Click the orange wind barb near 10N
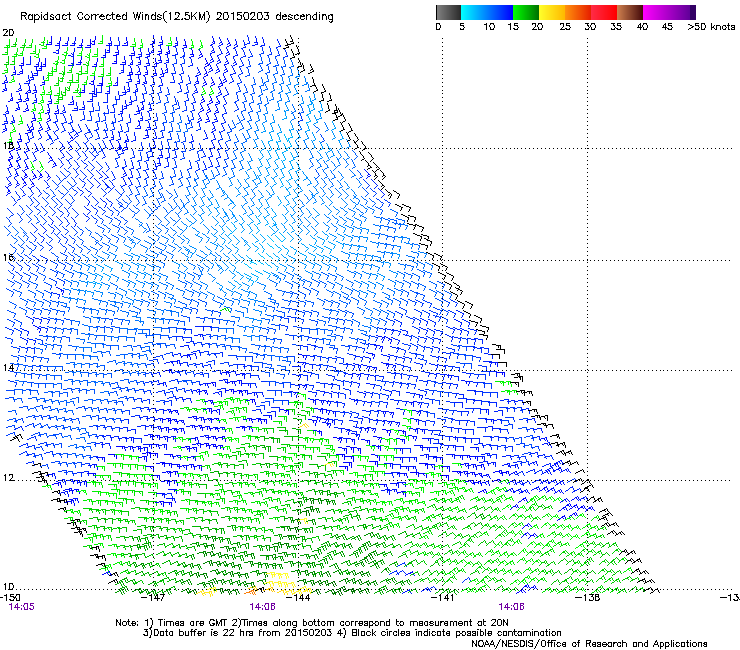The image size is (740, 650). click(251, 591)
